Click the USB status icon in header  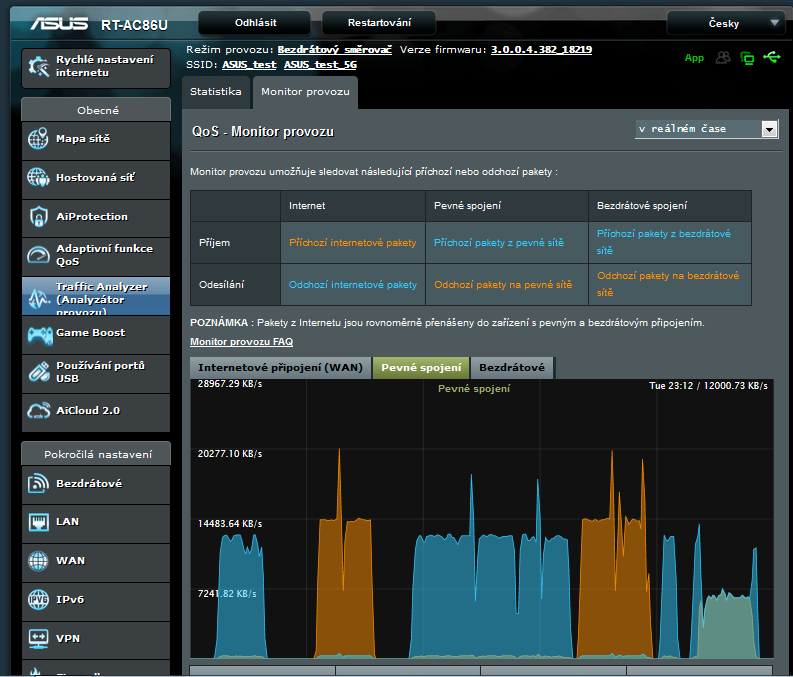click(x=771, y=58)
